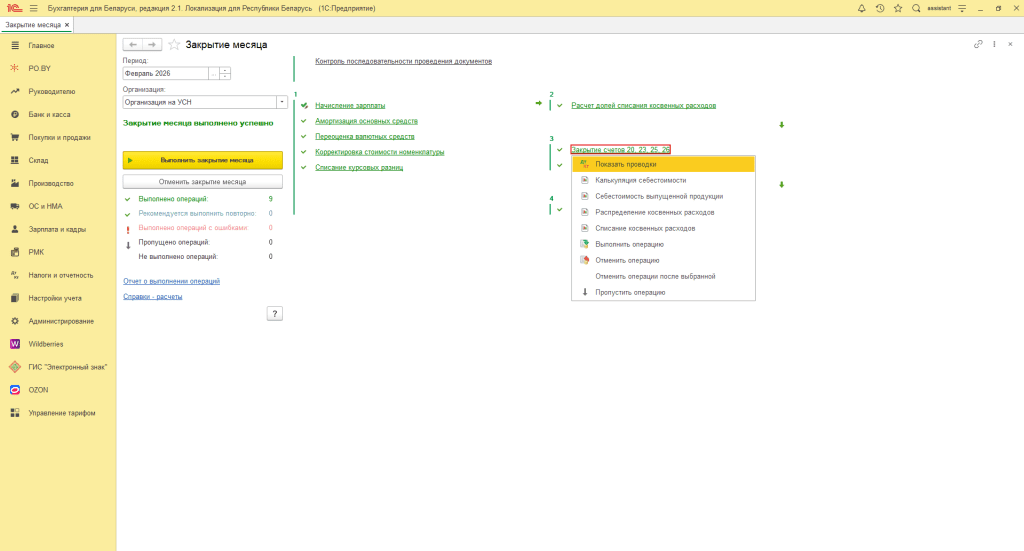The height and width of the screenshot is (551, 1024).
Task: Click the Период input field
Action: click(165, 73)
